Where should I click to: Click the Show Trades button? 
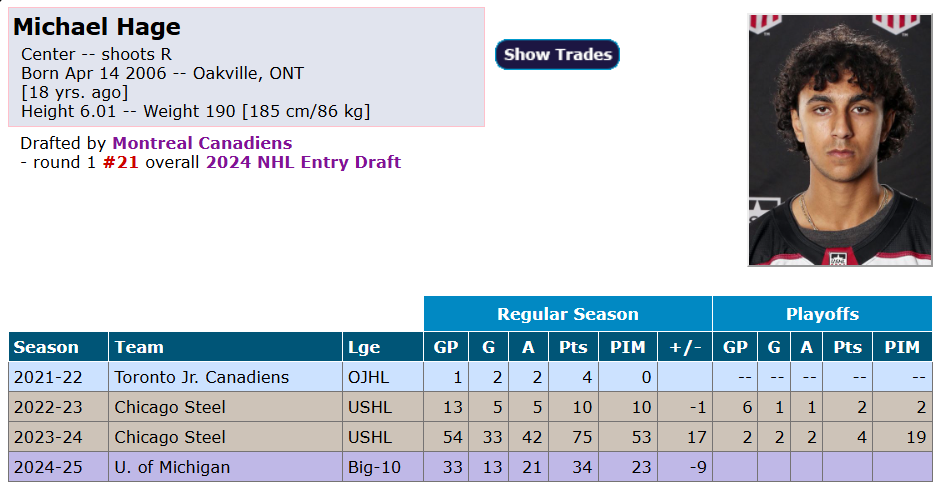(557, 55)
